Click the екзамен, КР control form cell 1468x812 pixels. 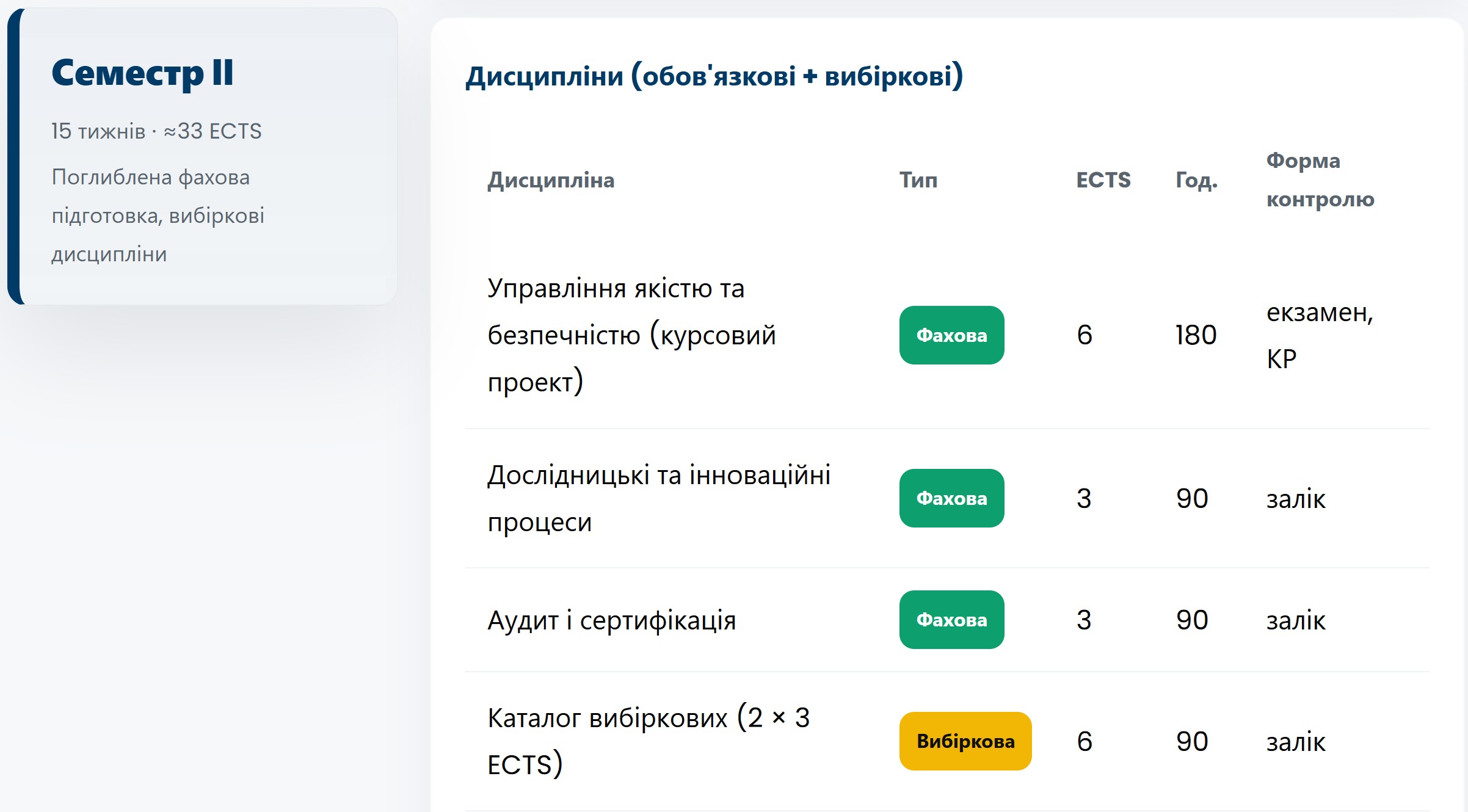pyautogui.click(x=1319, y=335)
